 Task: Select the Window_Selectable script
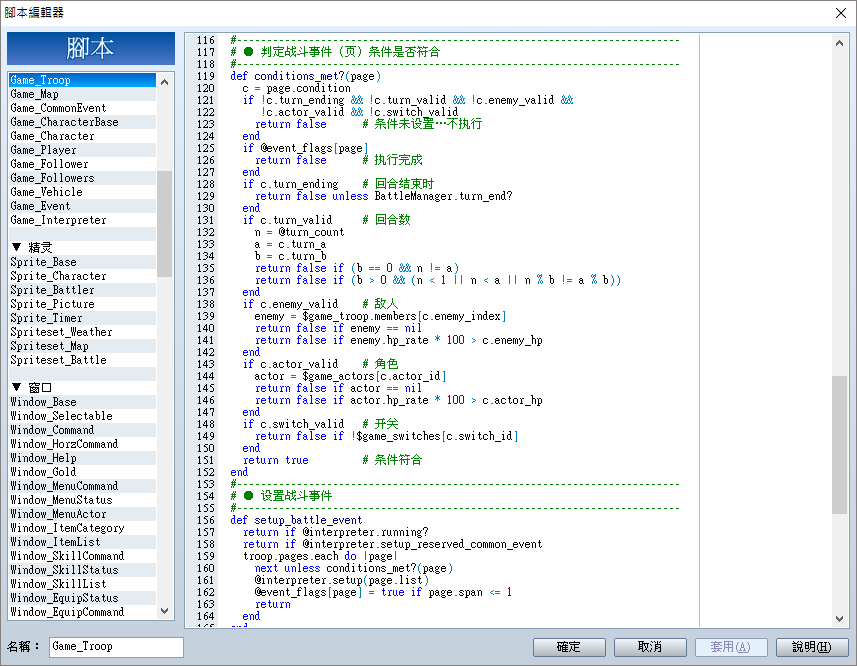[x=82, y=416]
